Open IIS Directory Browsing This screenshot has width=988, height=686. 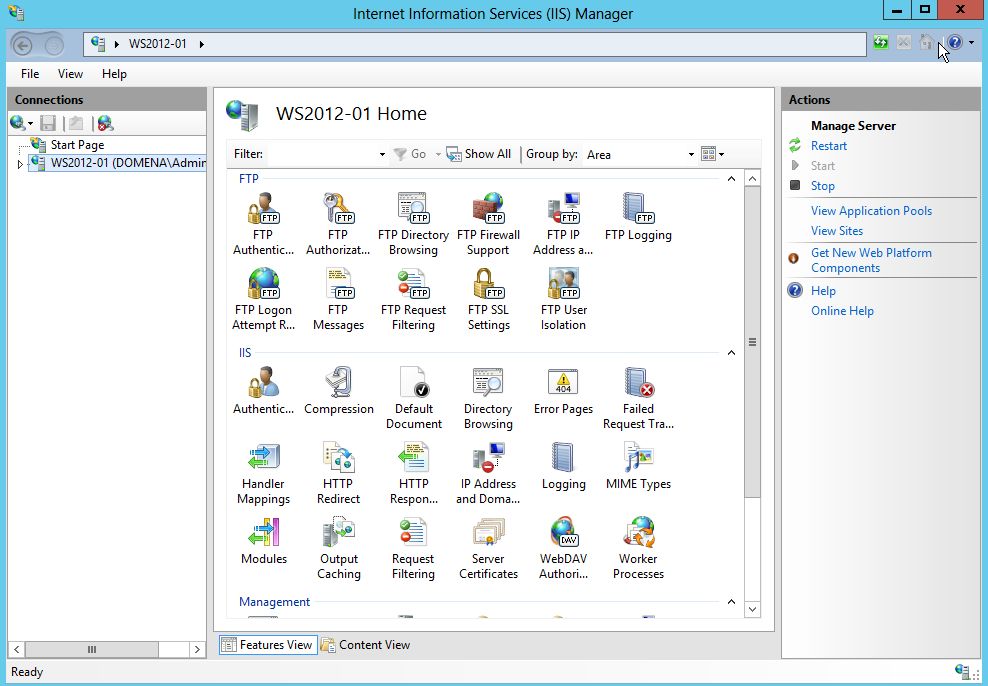(x=488, y=398)
